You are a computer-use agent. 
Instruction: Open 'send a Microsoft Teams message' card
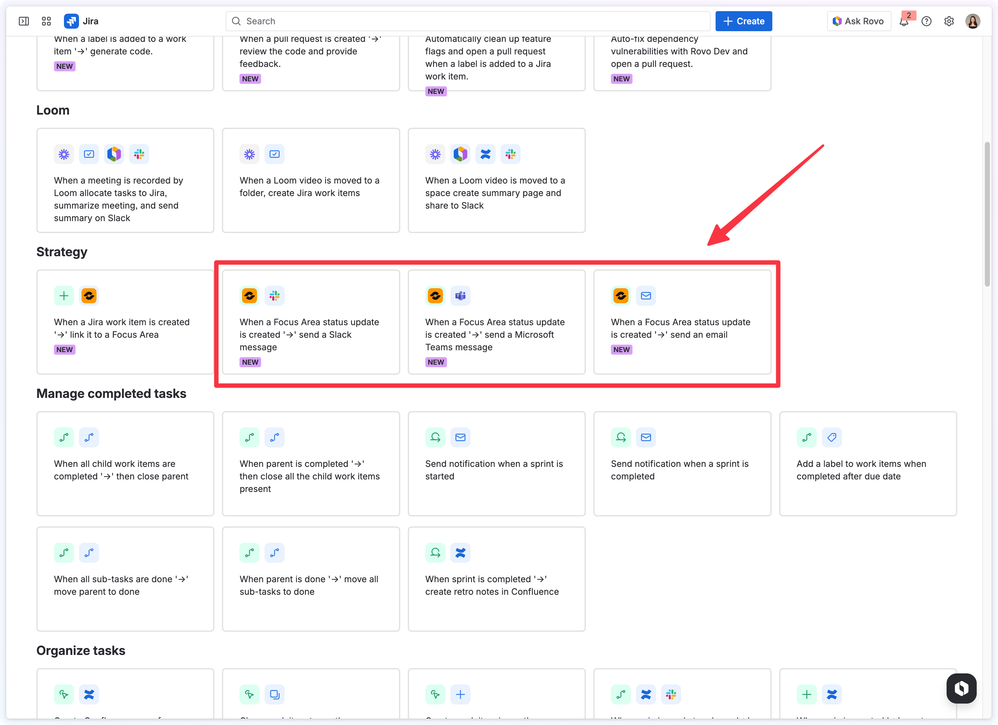(496, 322)
